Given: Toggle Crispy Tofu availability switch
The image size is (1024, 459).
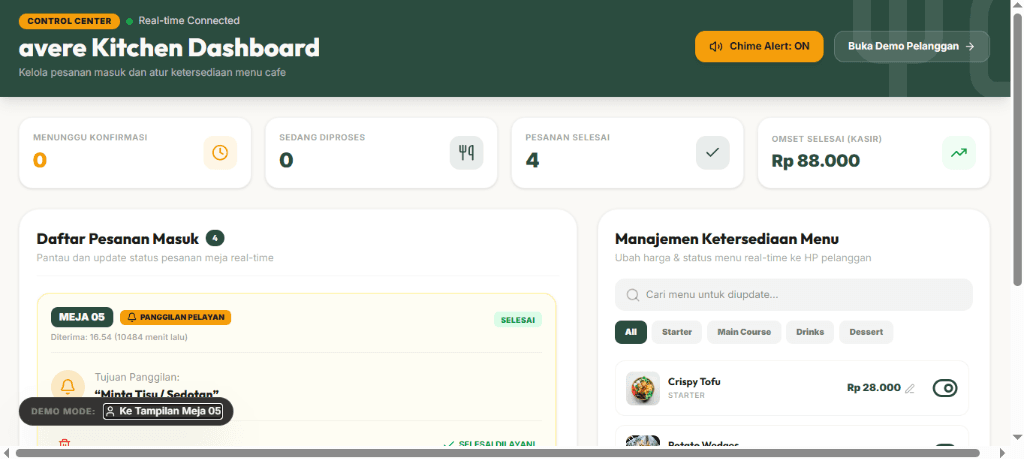Looking at the screenshot, I should coord(945,388).
